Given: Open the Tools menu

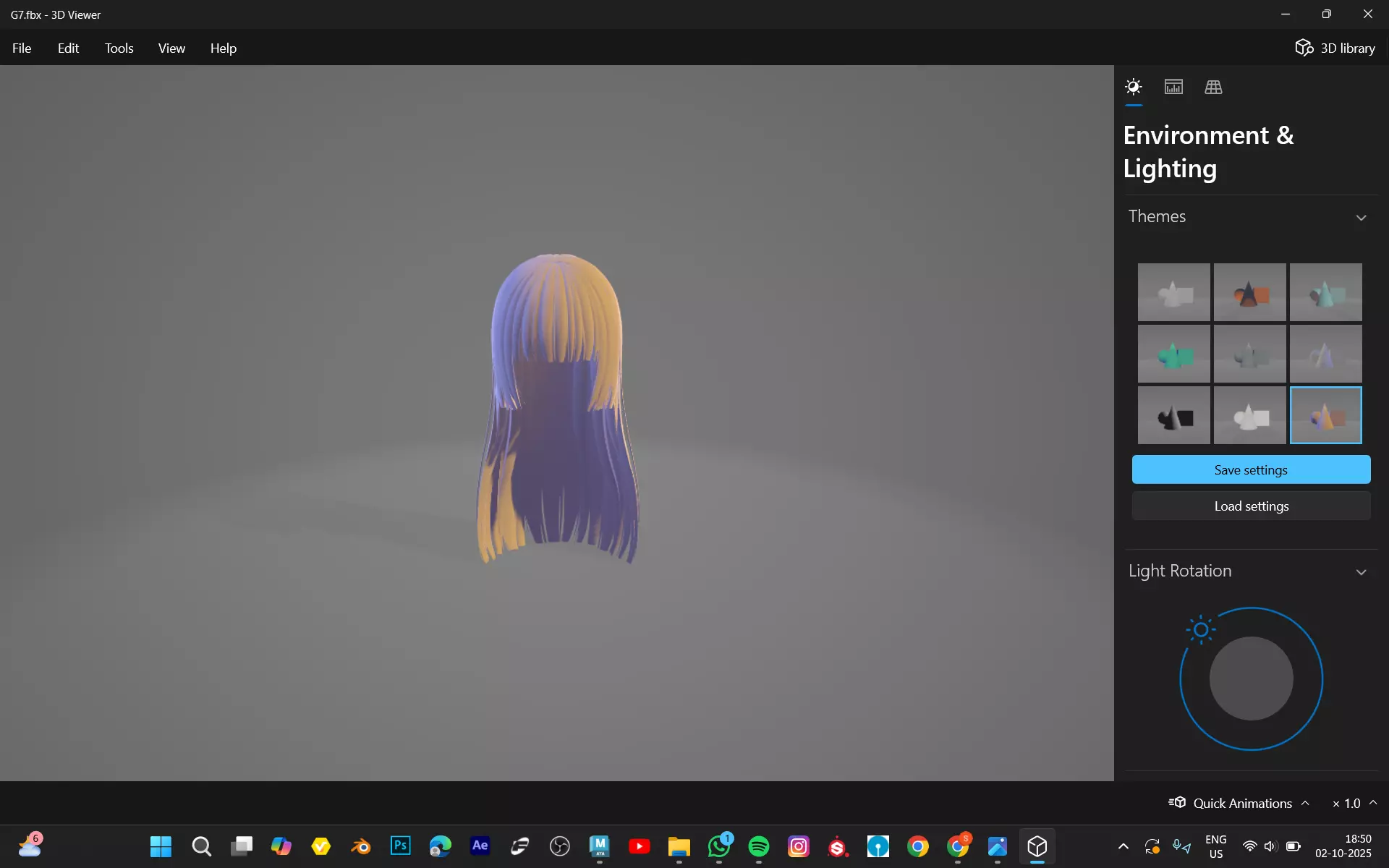Looking at the screenshot, I should [119, 48].
